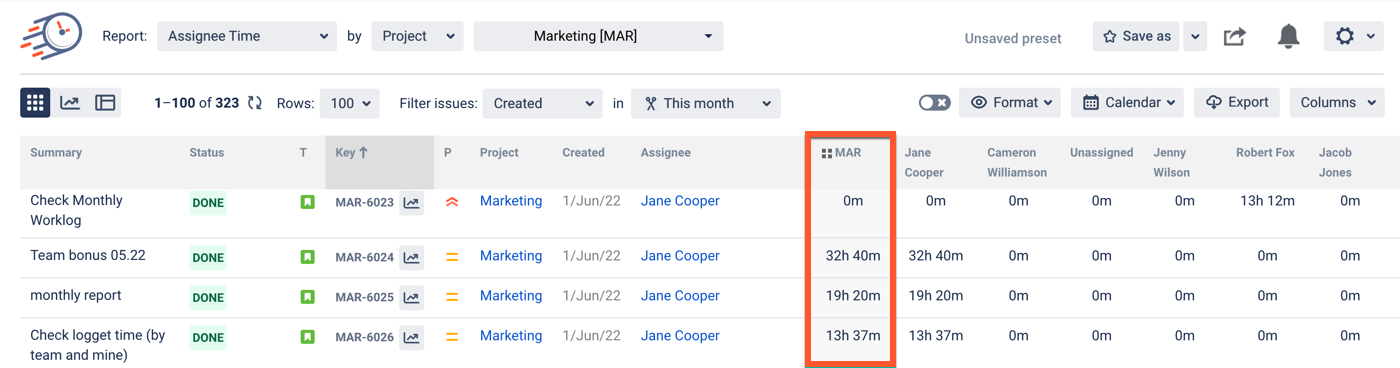Click the 32h 40m value under Jane Cooper
This screenshot has width=1400, height=368.
[x=936, y=256]
